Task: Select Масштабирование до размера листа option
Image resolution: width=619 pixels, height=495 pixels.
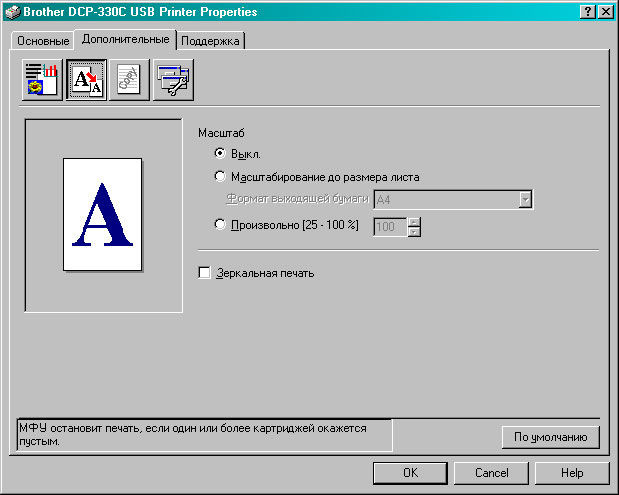Action: 220,176
